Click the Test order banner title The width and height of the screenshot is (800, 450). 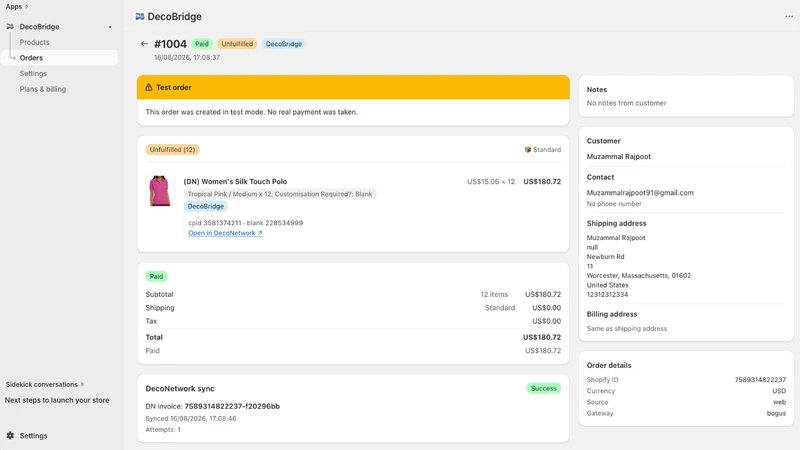click(x=173, y=87)
